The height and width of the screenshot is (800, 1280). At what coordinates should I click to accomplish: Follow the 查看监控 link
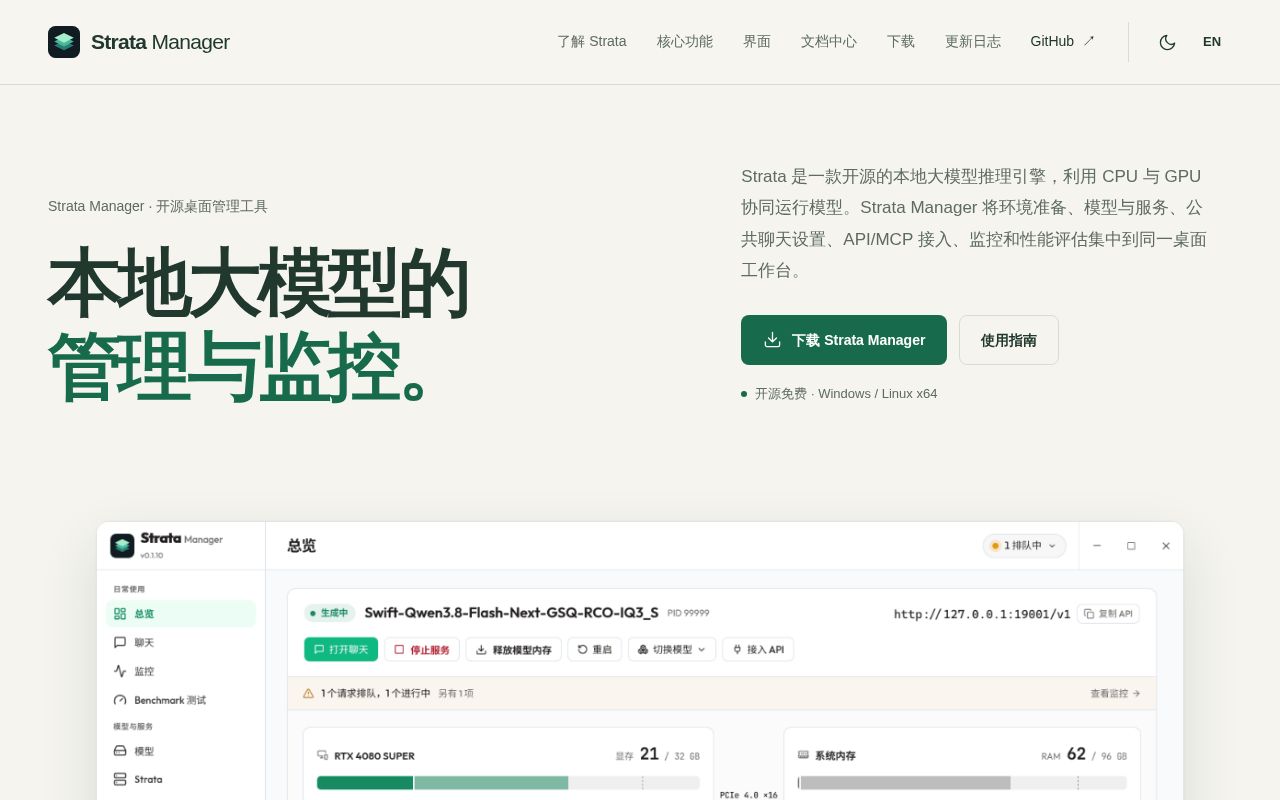[1115, 693]
